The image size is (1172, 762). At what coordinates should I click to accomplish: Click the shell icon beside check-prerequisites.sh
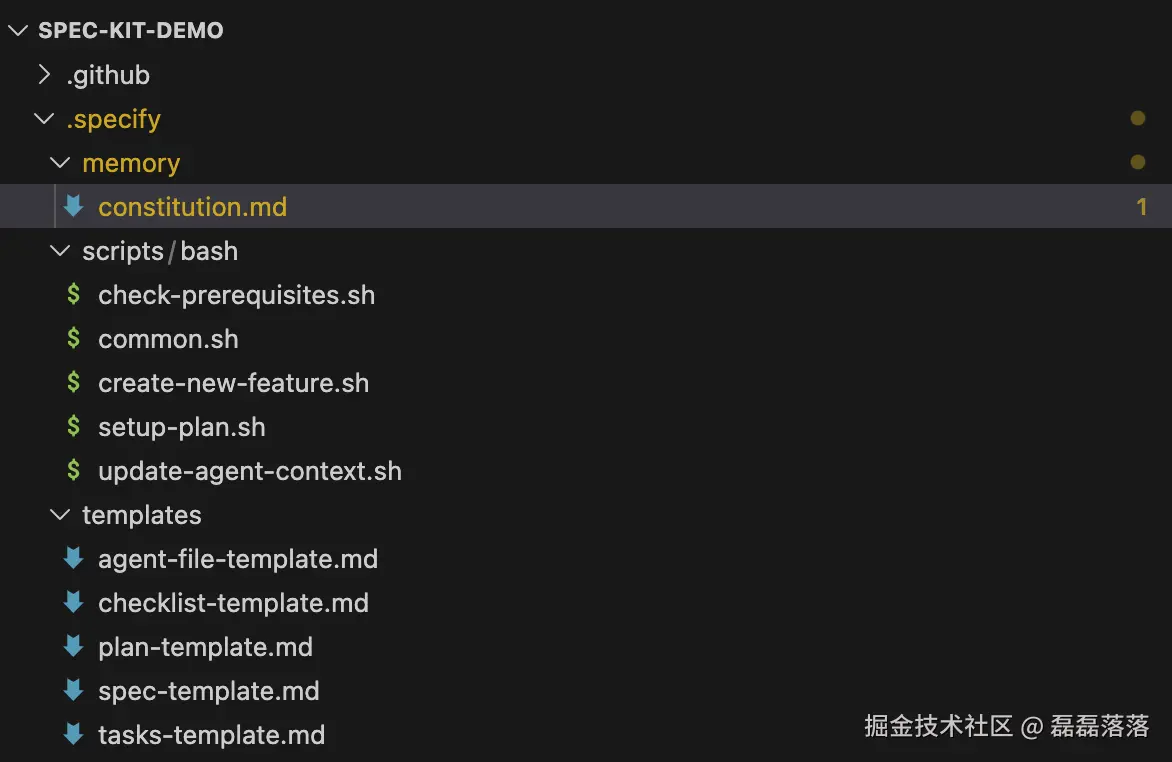(74, 294)
